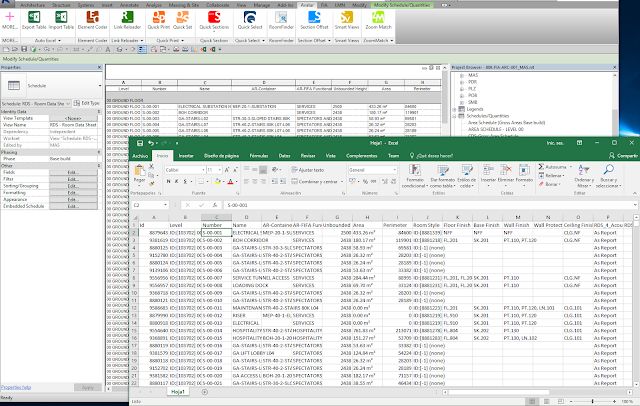Collapse Schedules/Quantities node in Project Browser
The width and height of the screenshot is (640, 406).
pyautogui.click(x=454, y=116)
